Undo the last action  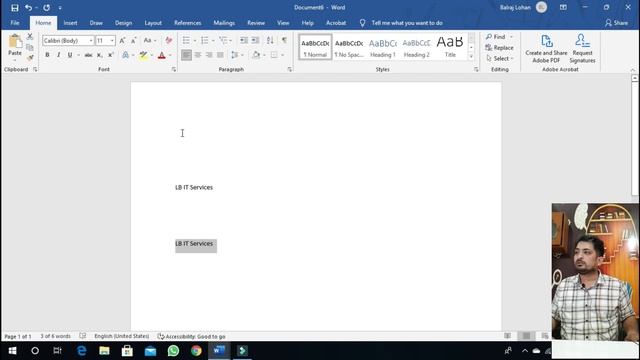[x=28, y=8]
